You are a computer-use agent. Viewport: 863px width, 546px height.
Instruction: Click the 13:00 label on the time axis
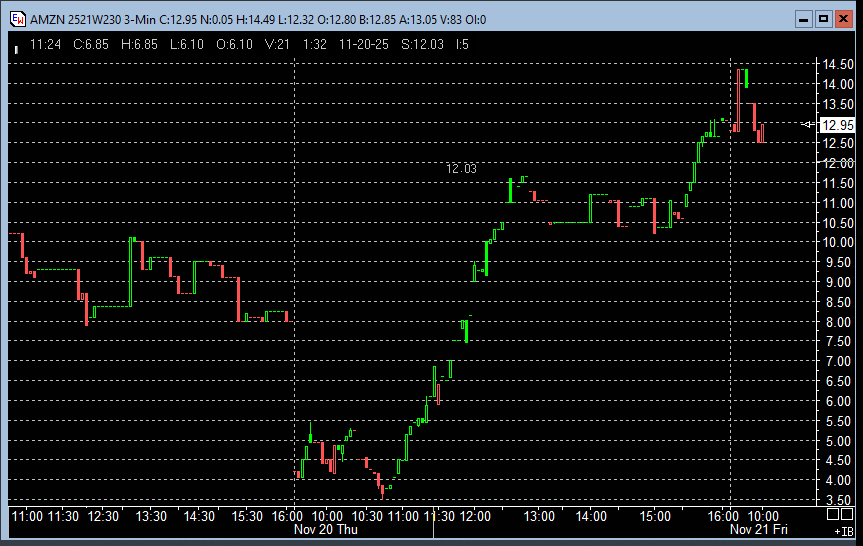[x=540, y=516]
